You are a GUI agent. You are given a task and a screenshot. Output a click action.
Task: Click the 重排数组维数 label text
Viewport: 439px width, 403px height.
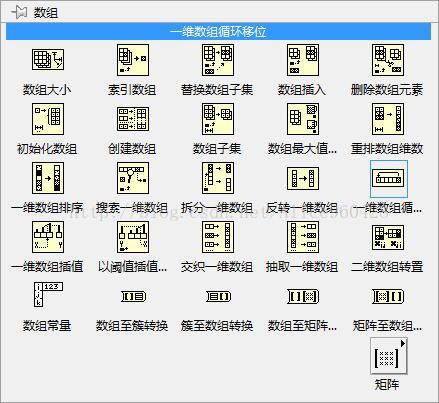tap(387, 149)
